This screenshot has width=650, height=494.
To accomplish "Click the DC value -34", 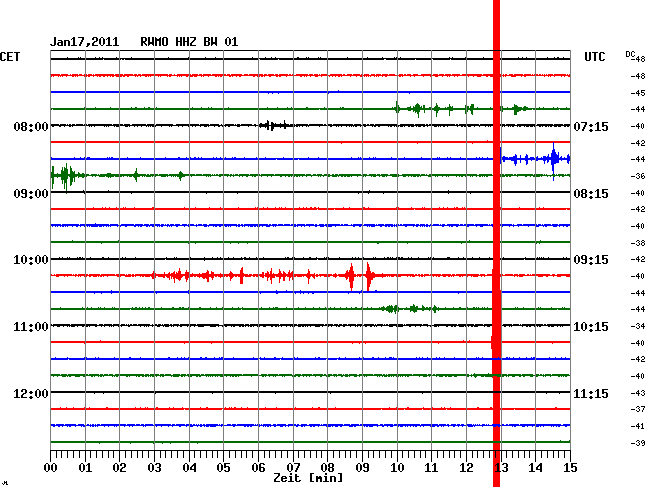I will 638,326.
